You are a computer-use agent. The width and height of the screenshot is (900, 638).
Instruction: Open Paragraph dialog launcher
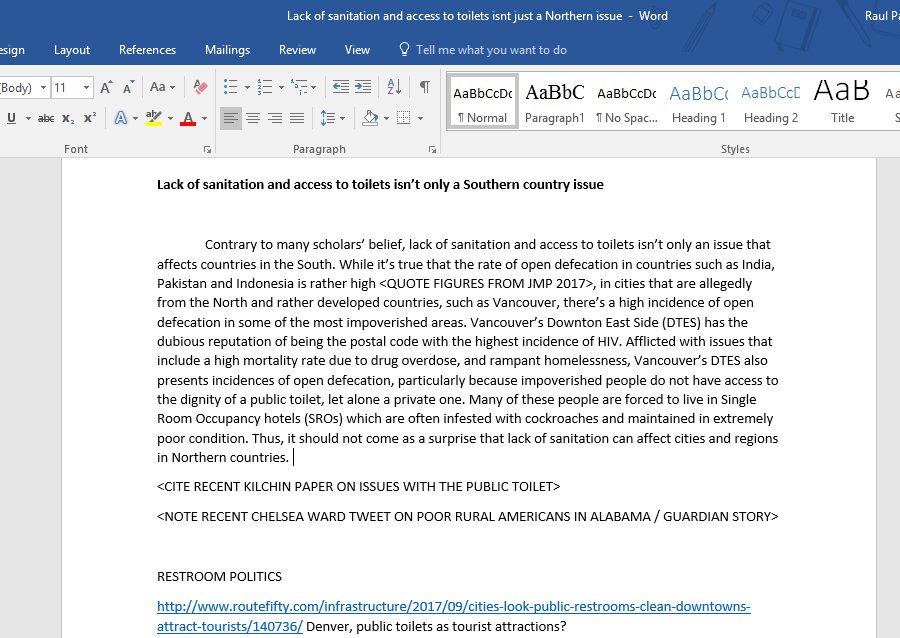pyautogui.click(x=432, y=150)
